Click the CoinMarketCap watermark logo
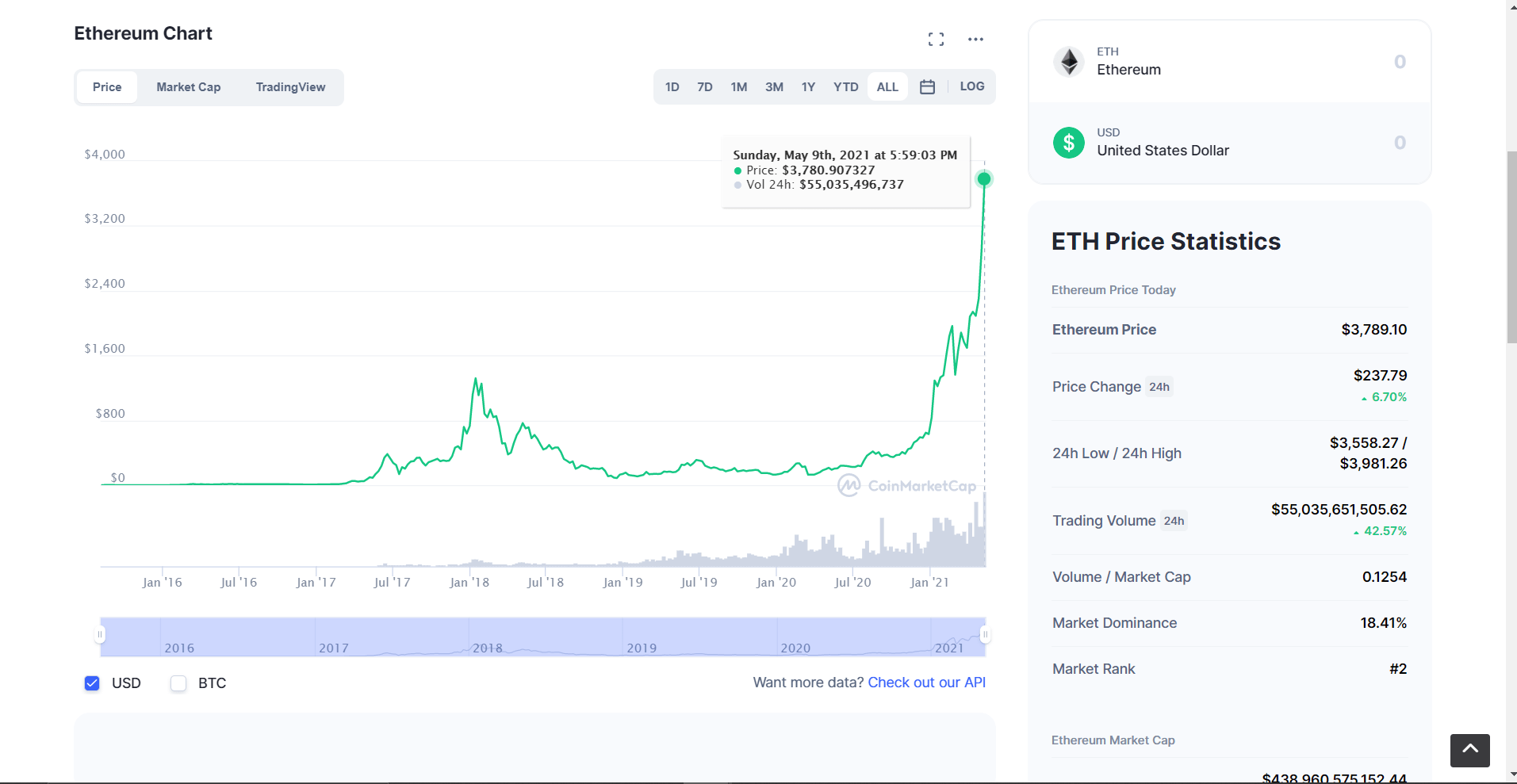 click(907, 485)
